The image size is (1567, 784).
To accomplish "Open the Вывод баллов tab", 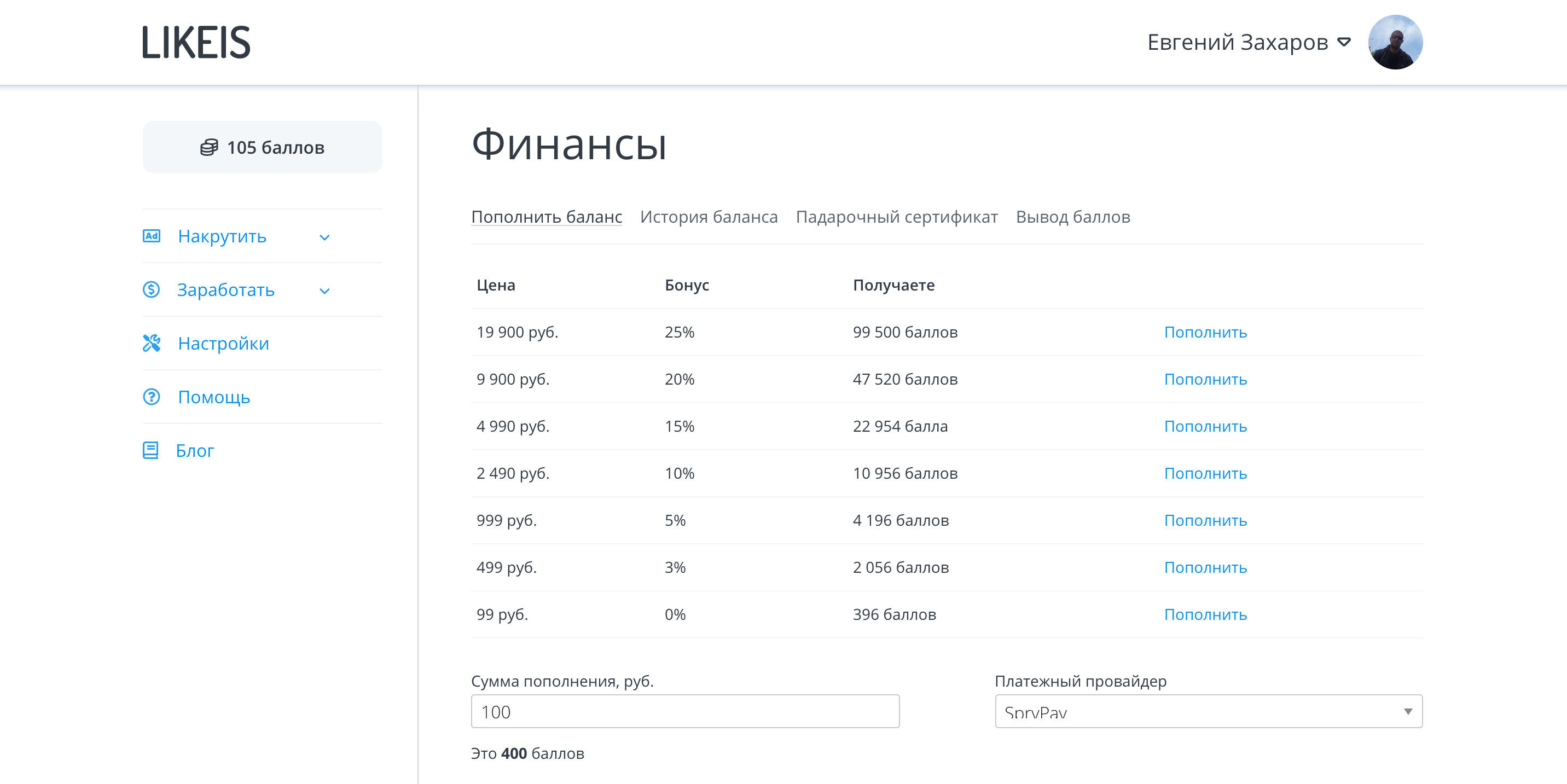I will point(1072,217).
